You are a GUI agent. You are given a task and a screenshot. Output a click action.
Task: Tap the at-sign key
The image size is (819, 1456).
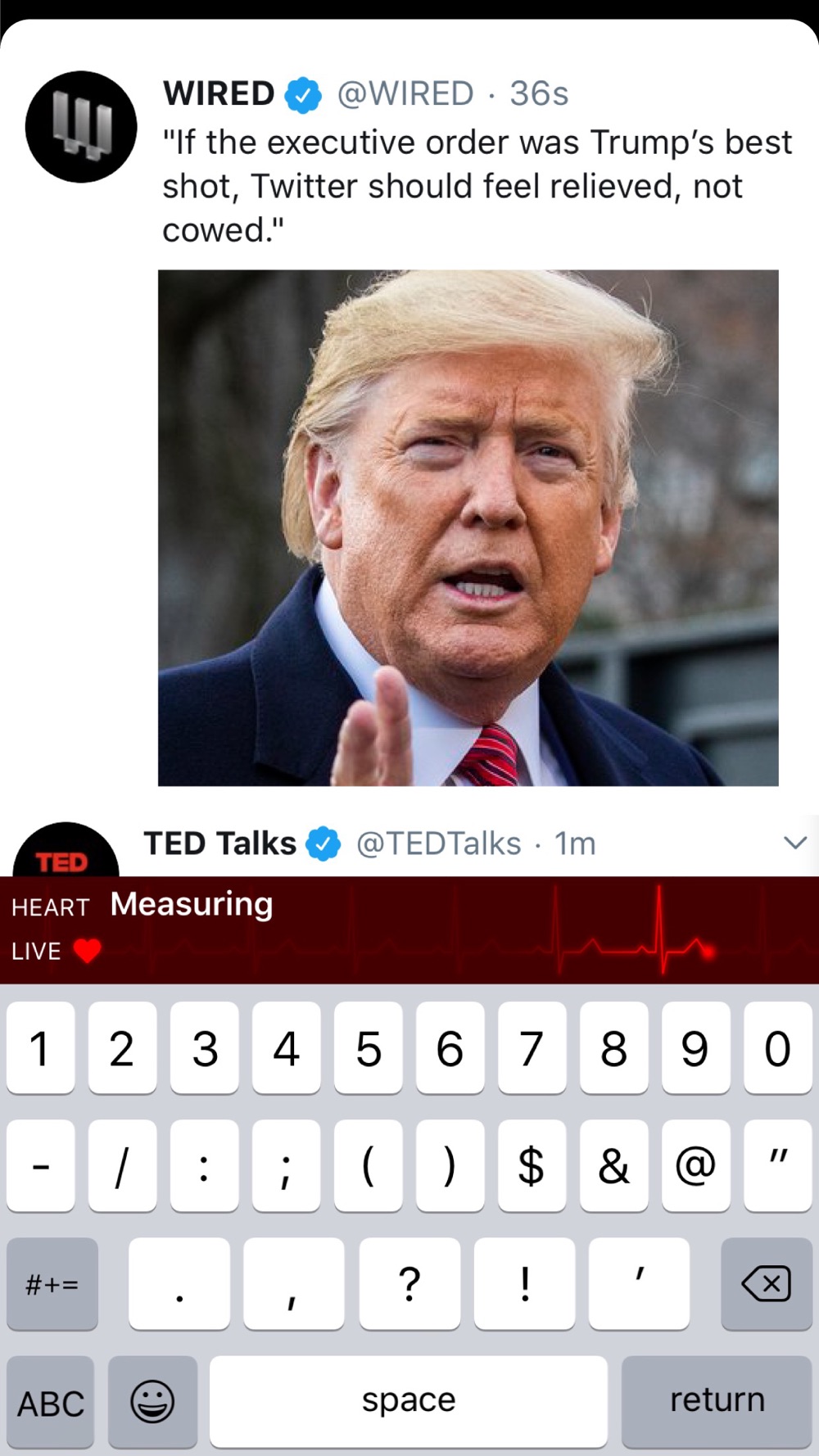[695, 1165]
